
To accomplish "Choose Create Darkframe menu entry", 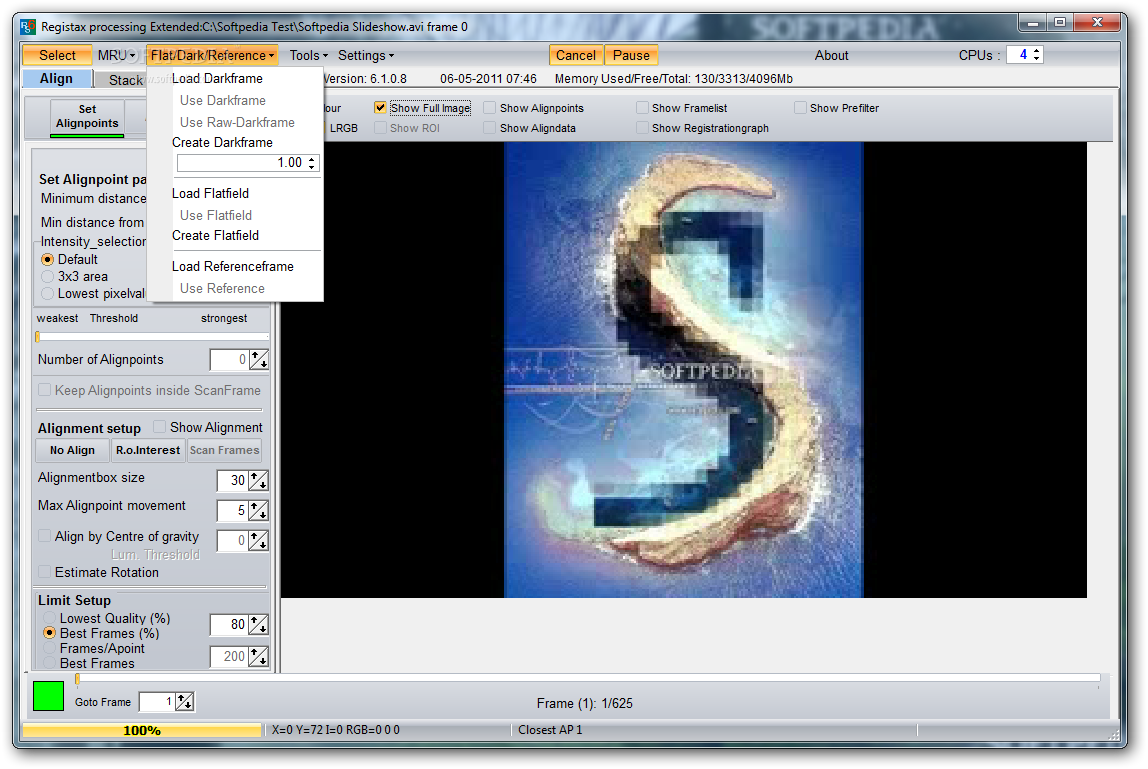I will (223, 142).
